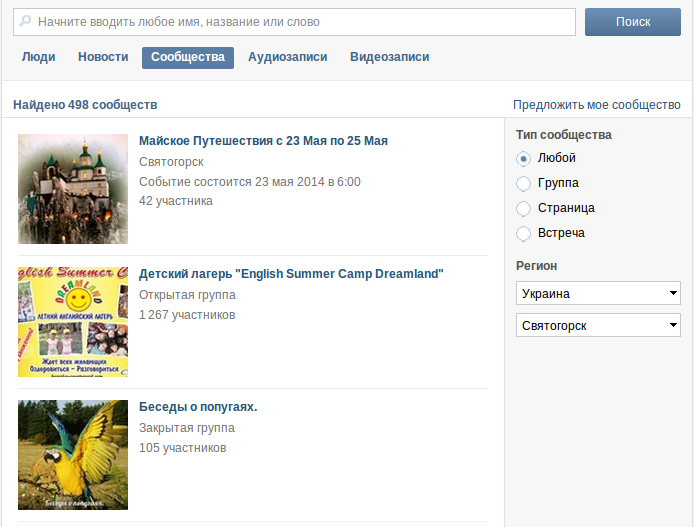Select the Группа radio button
698x527 pixels.
[524, 183]
